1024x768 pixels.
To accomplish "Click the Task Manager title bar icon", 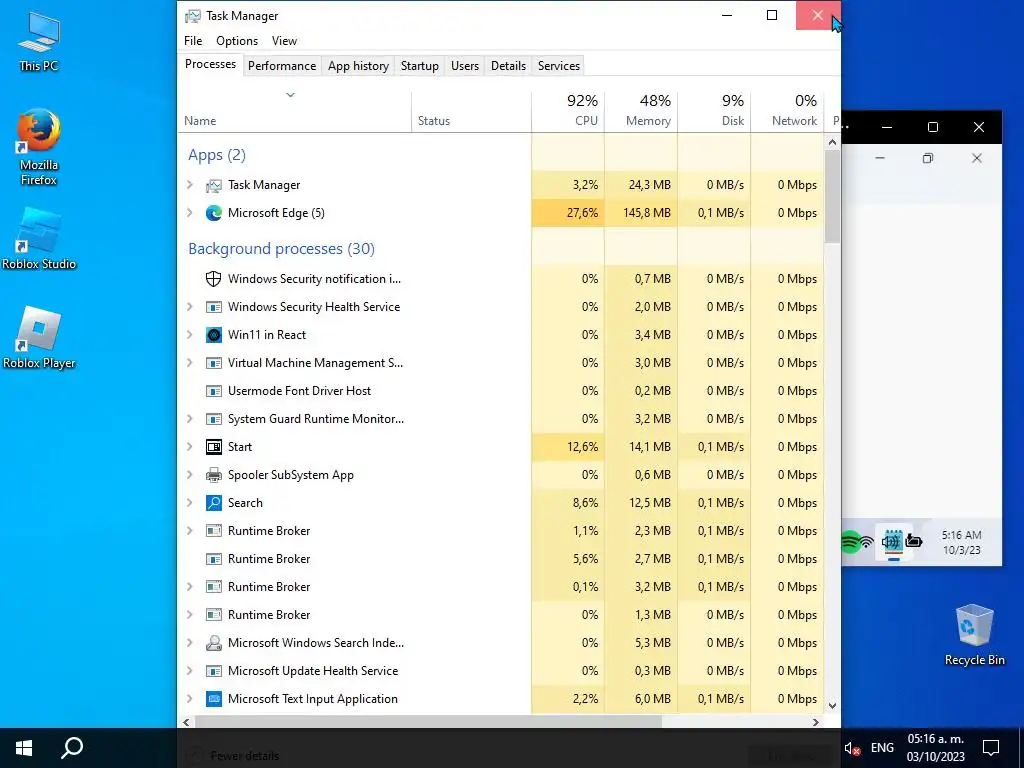I will coord(193,16).
